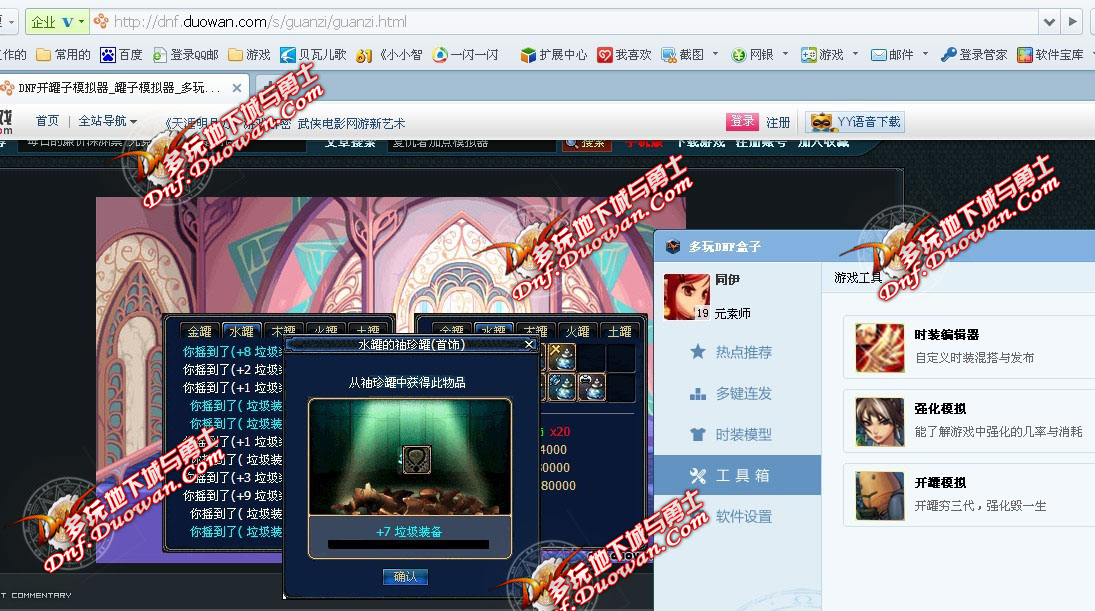1095x611 pixels.
Task: Select 土罐 tab in right inventory panel
Action: pyautogui.click(x=619, y=331)
